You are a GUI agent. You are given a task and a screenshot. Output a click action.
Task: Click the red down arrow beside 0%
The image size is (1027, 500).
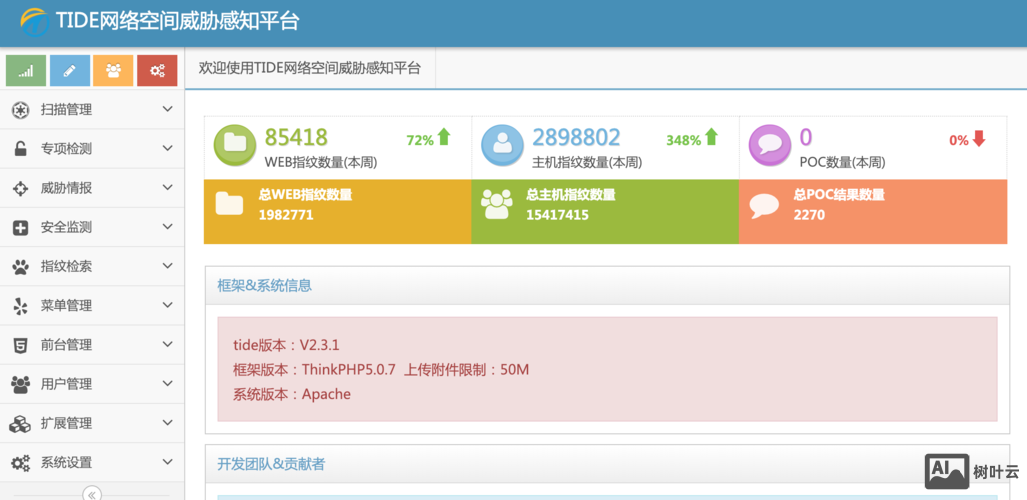(x=979, y=138)
